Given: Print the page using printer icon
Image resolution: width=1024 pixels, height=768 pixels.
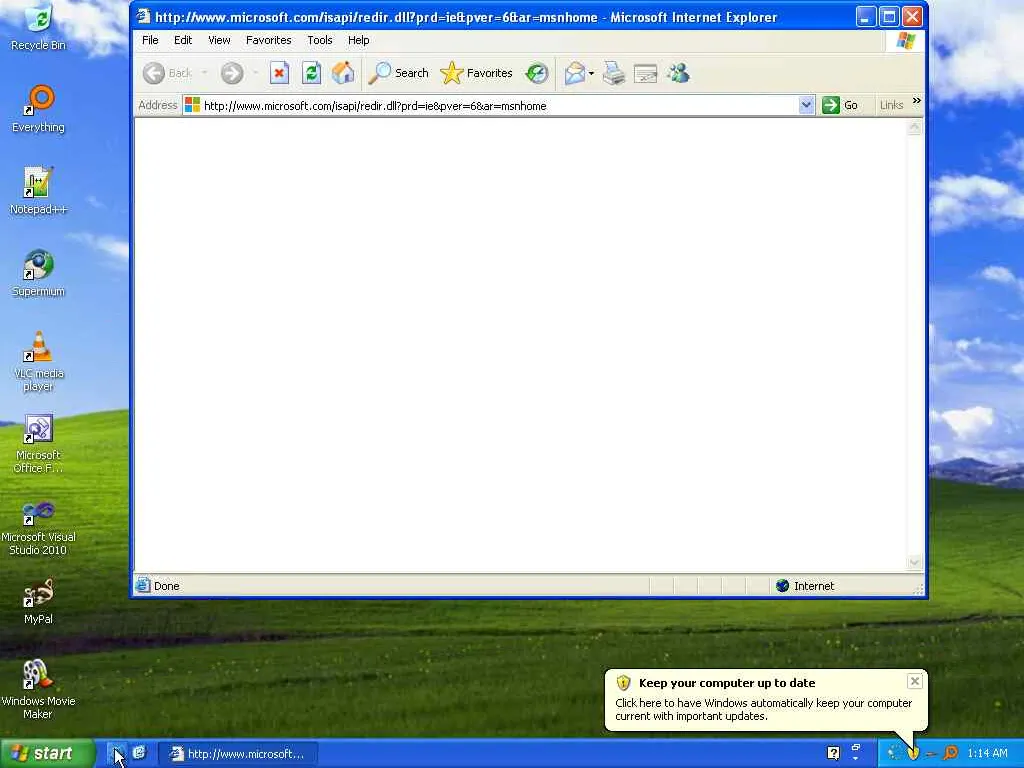Looking at the screenshot, I should tap(614, 73).
